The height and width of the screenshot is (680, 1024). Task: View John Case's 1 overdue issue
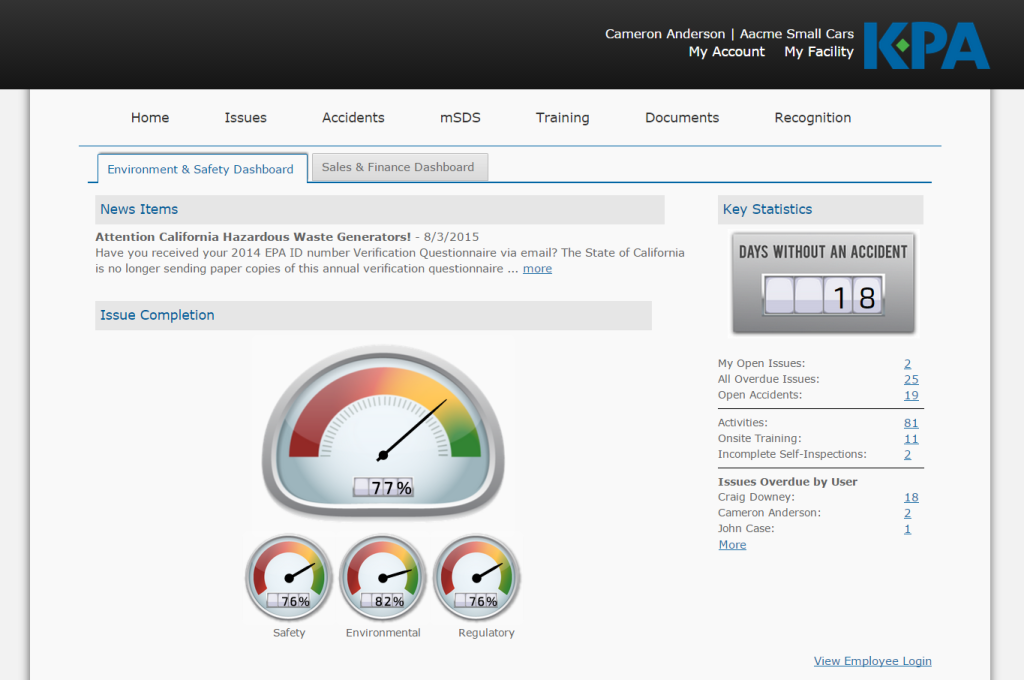[x=907, y=529]
